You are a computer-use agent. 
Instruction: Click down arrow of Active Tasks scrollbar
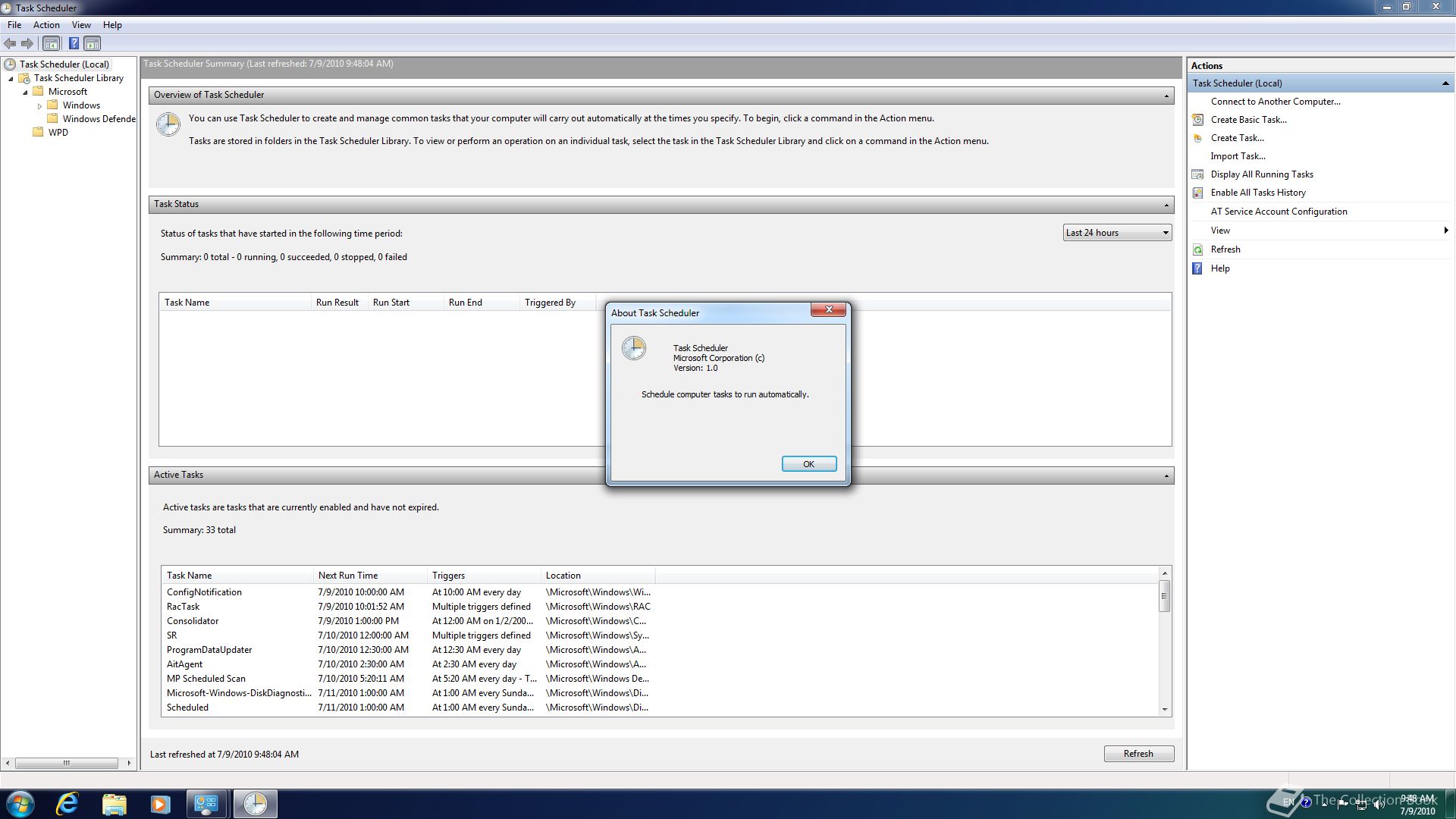(x=1164, y=710)
